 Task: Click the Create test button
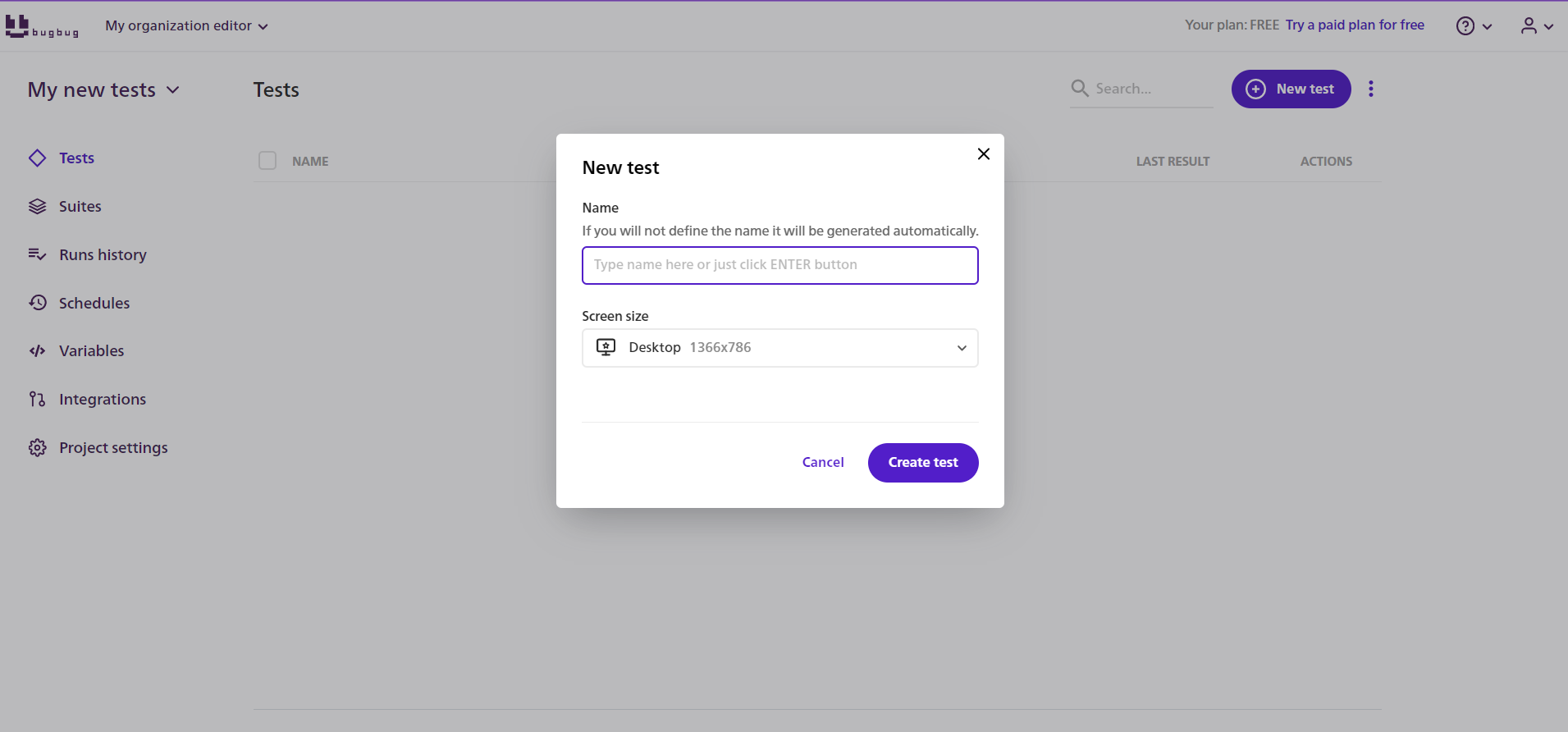pos(922,463)
